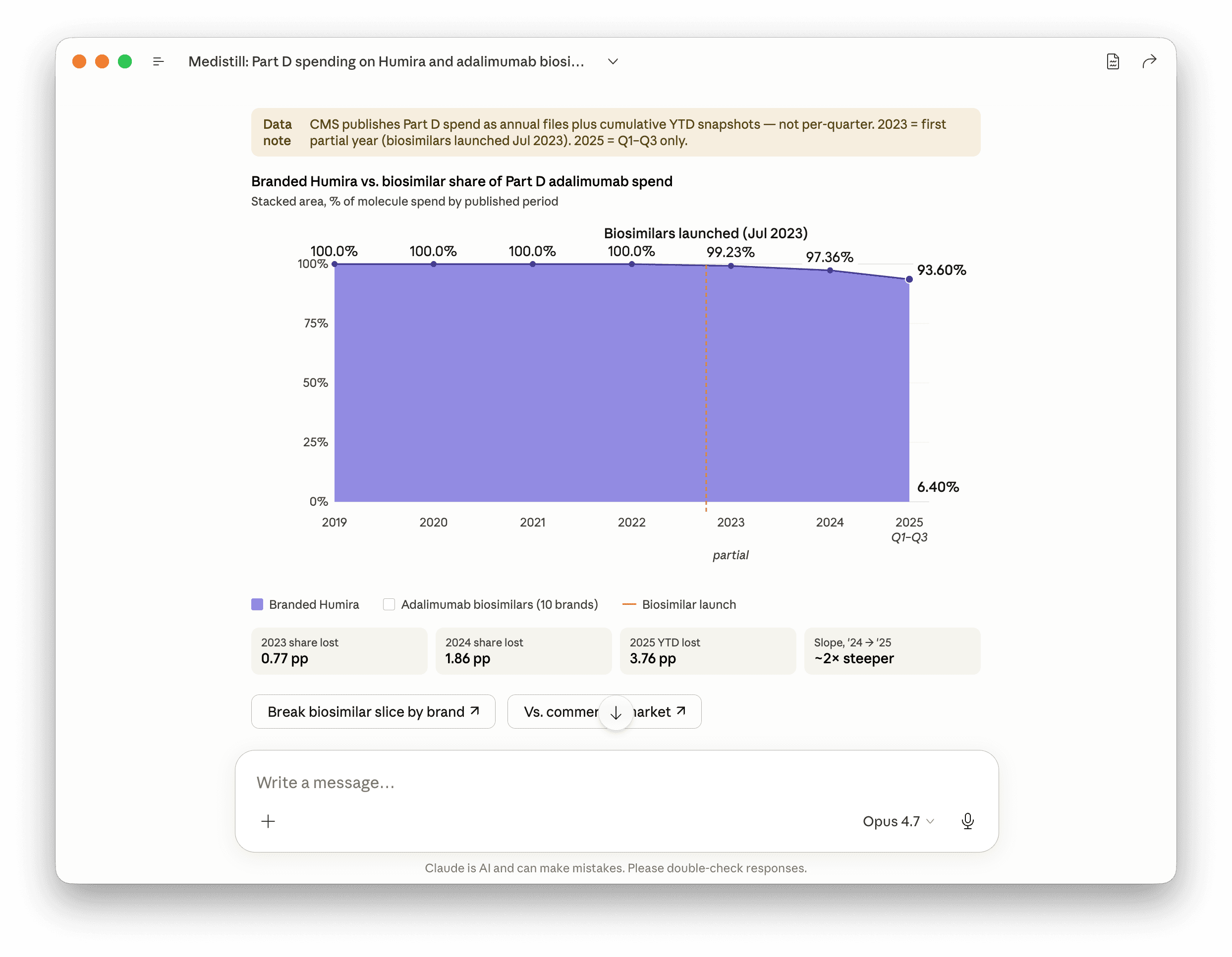Click the Vs. commercial market button
Screen dimensions: 1232x957
click(604, 712)
